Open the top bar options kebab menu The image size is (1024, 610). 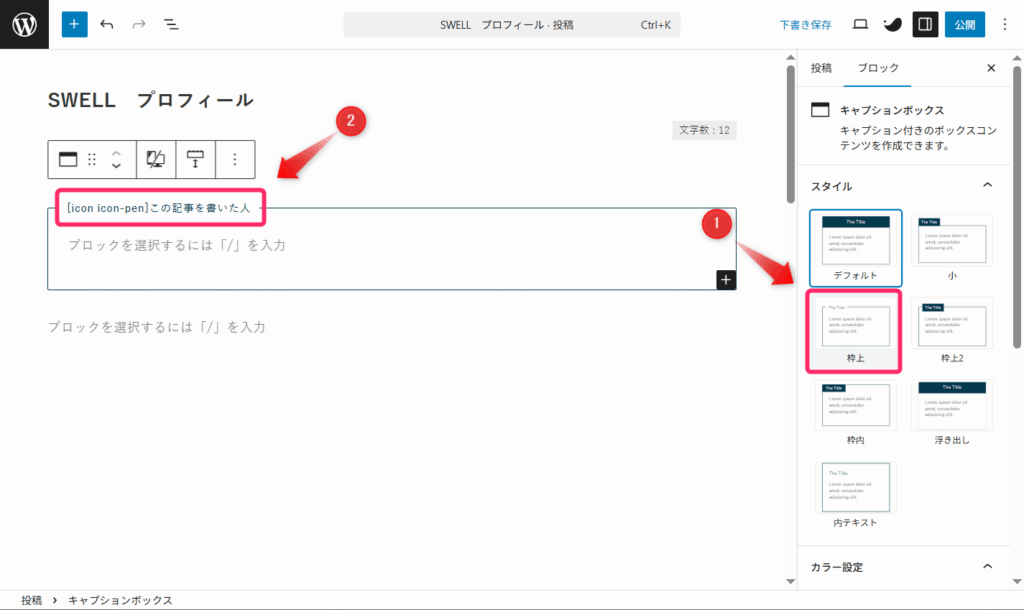tap(1004, 24)
